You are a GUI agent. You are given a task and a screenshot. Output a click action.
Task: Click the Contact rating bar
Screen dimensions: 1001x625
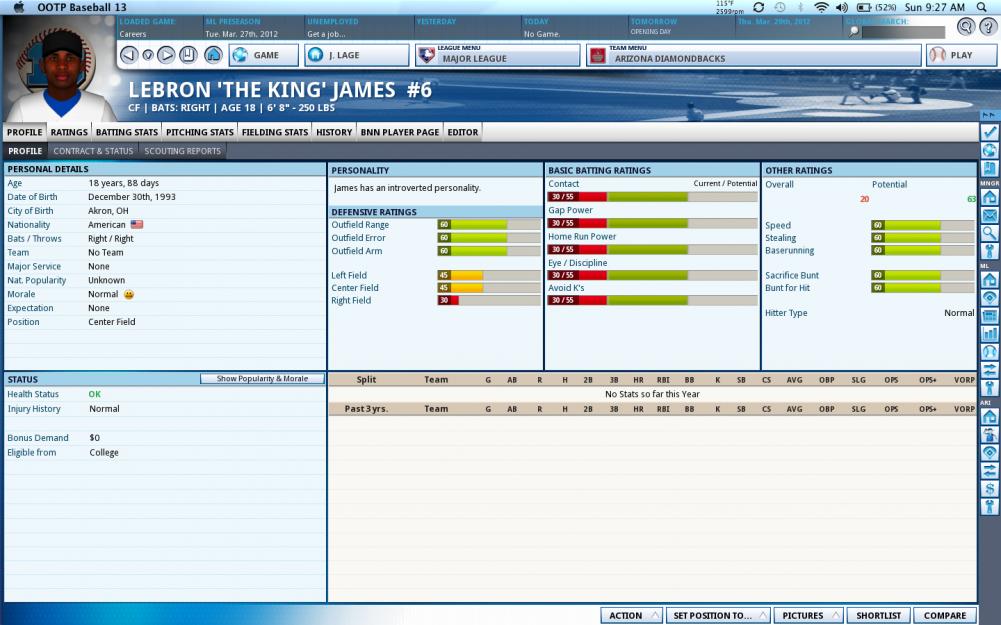click(652, 197)
